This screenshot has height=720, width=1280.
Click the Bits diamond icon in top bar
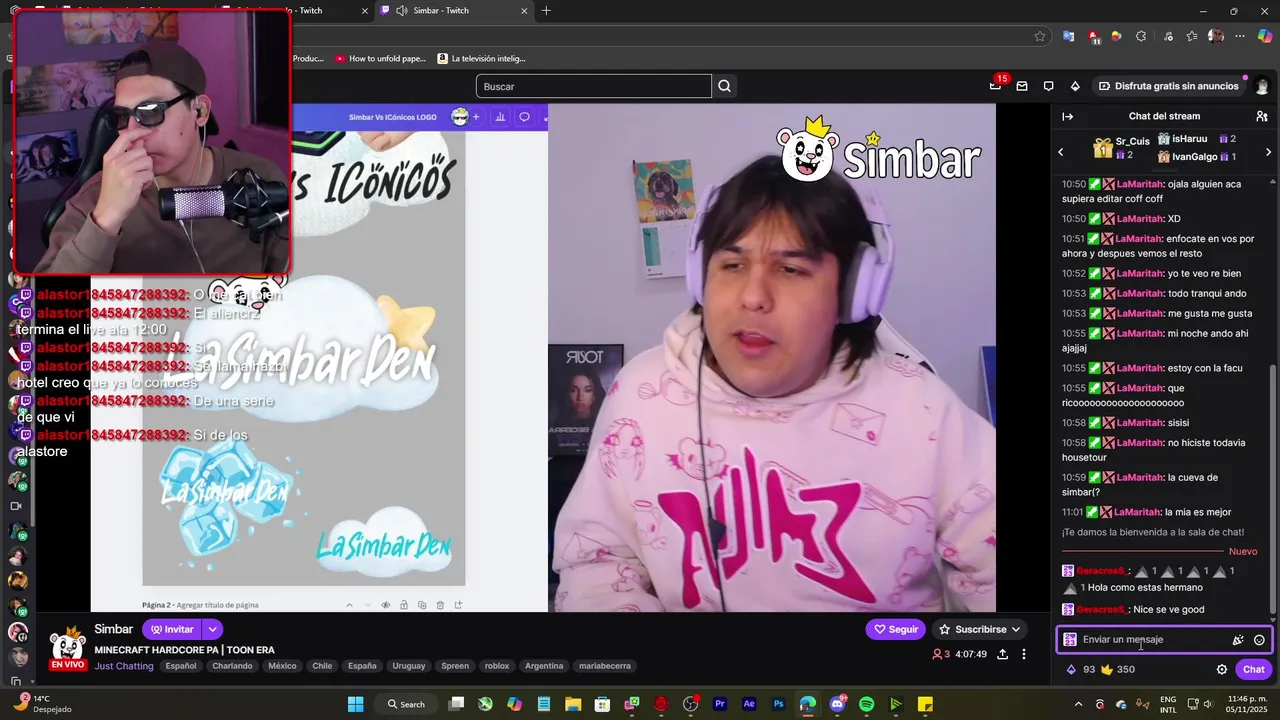coord(1075,86)
